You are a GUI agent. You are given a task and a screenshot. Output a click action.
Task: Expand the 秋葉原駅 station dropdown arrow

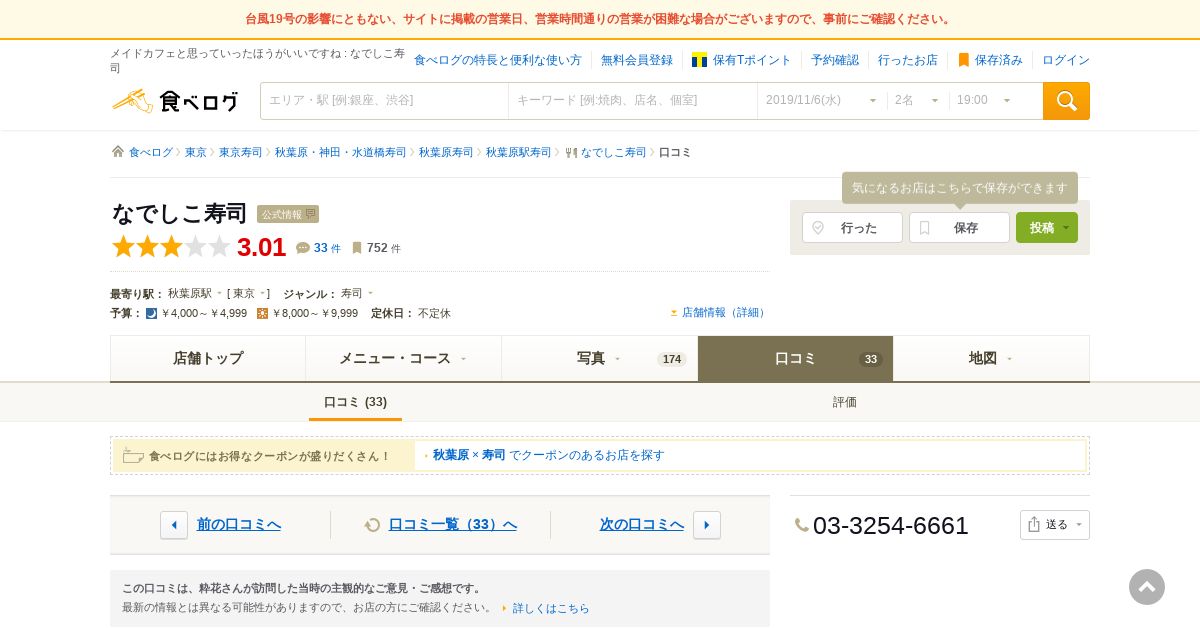(x=219, y=293)
